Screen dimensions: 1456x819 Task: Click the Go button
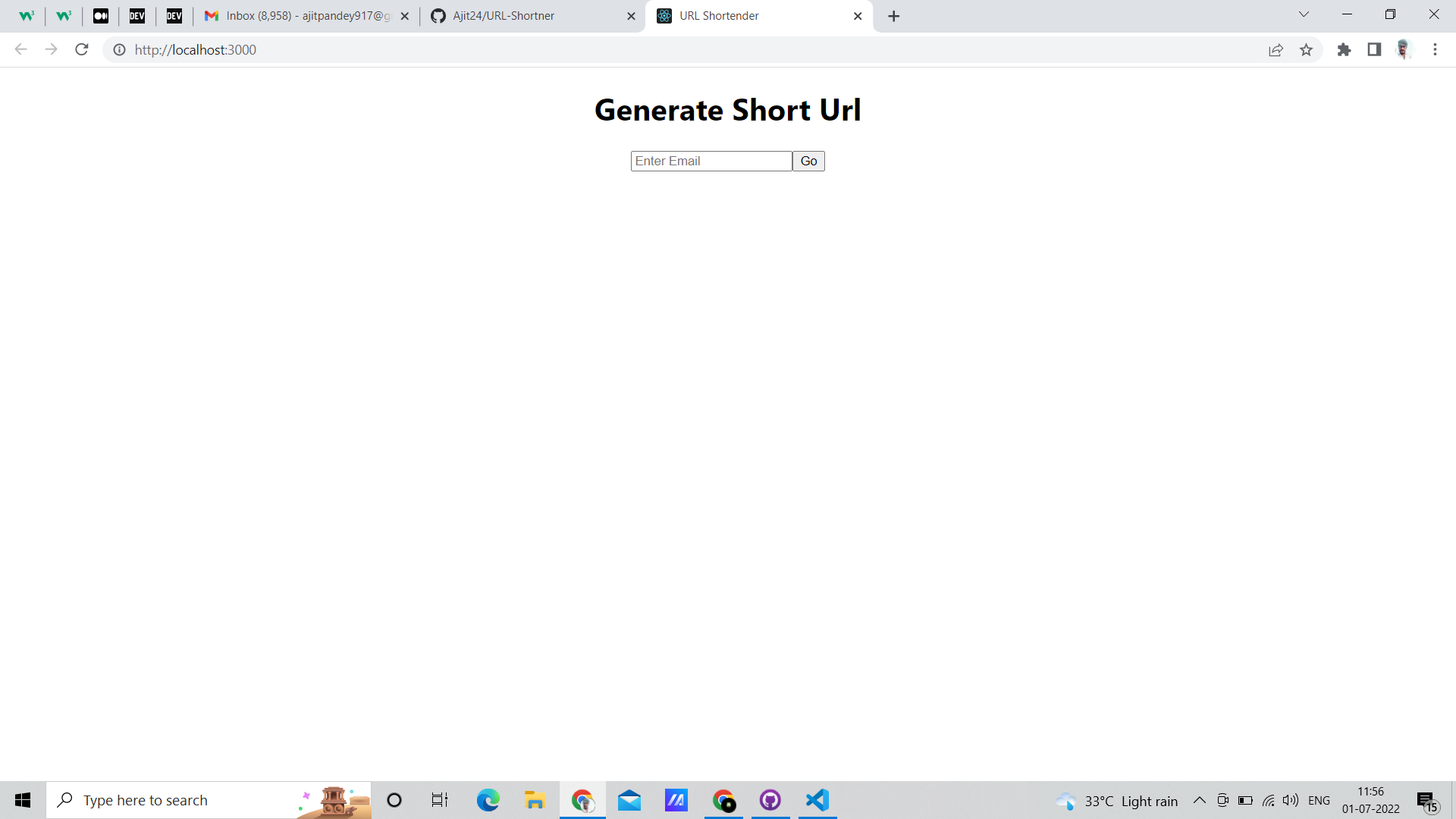pos(808,161)
